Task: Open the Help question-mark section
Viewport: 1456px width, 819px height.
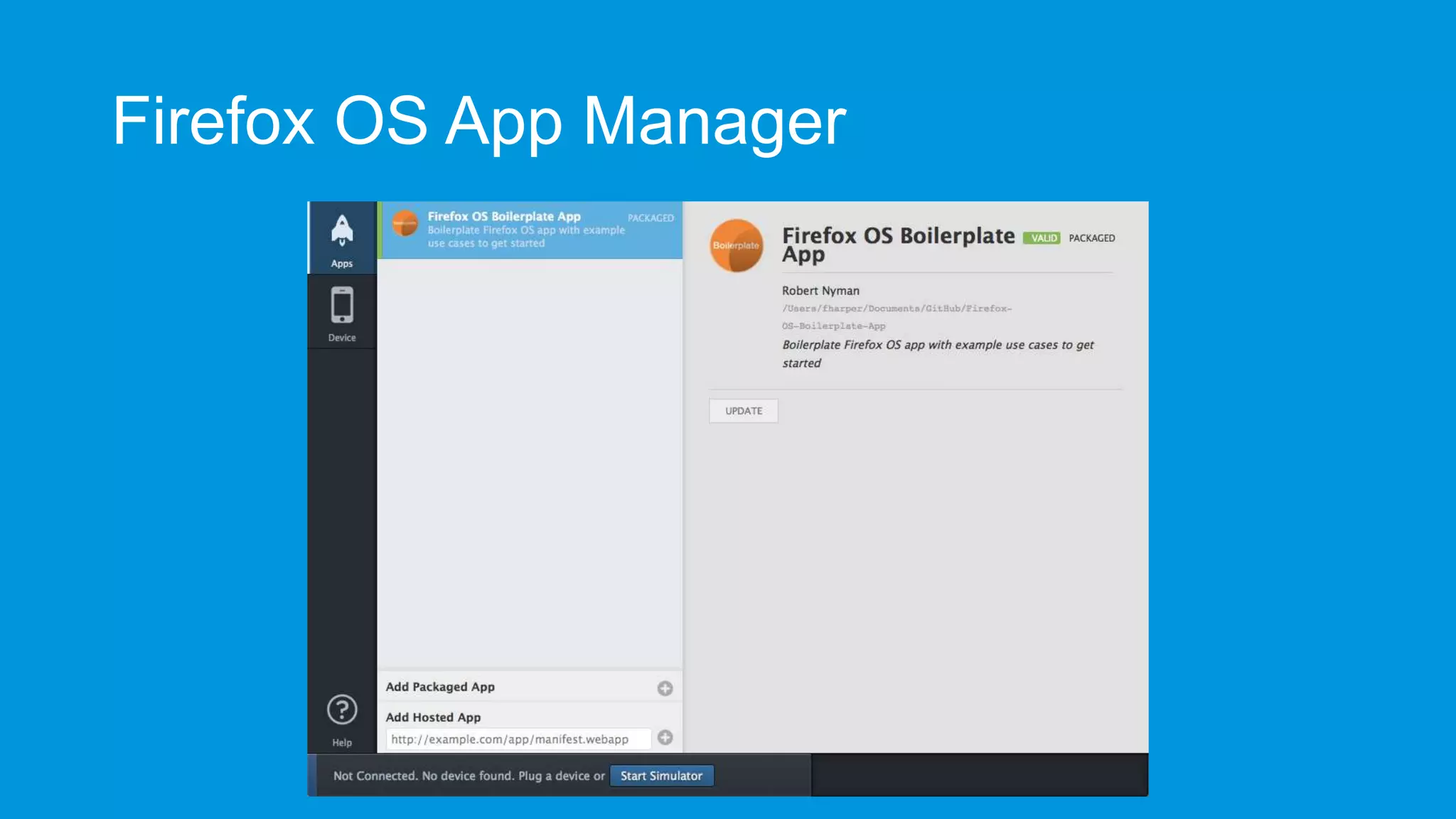Action: [342, 719]
